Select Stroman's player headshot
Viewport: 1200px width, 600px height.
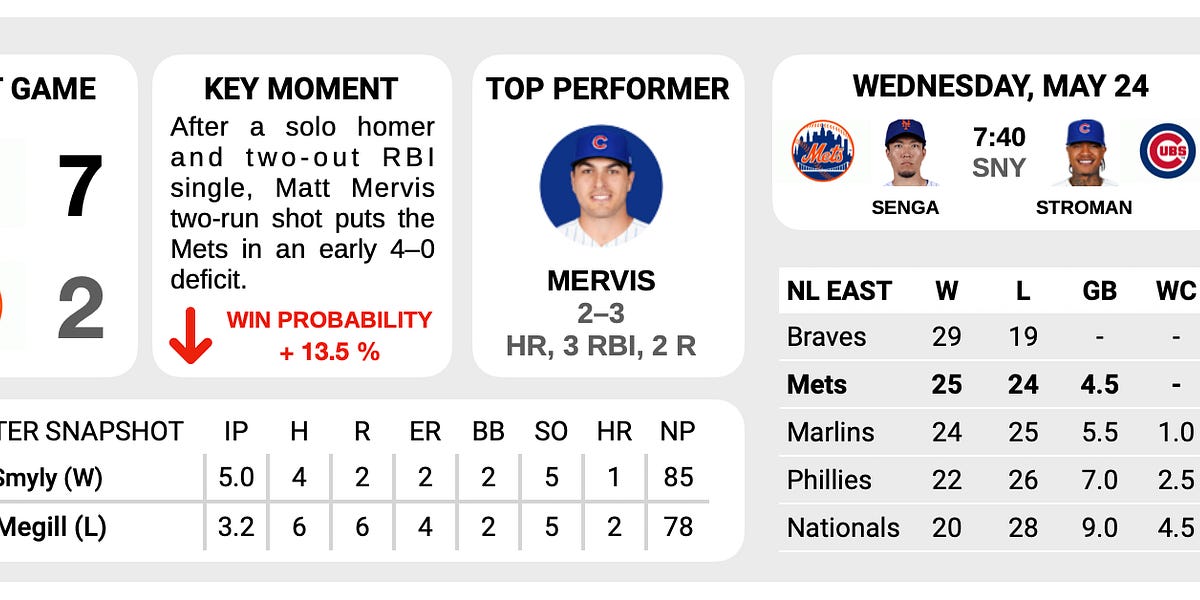click(x=1085, y=152)
